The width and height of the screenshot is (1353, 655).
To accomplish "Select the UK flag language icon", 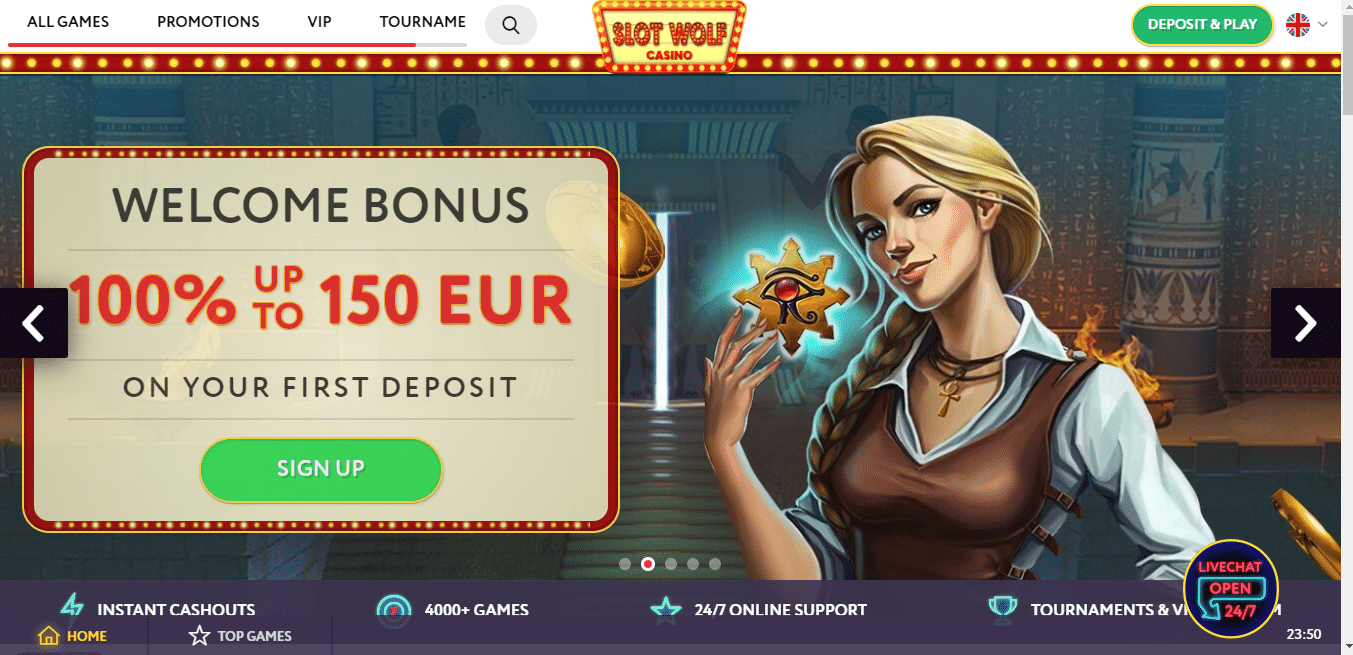I will [x=1298, y=25].
